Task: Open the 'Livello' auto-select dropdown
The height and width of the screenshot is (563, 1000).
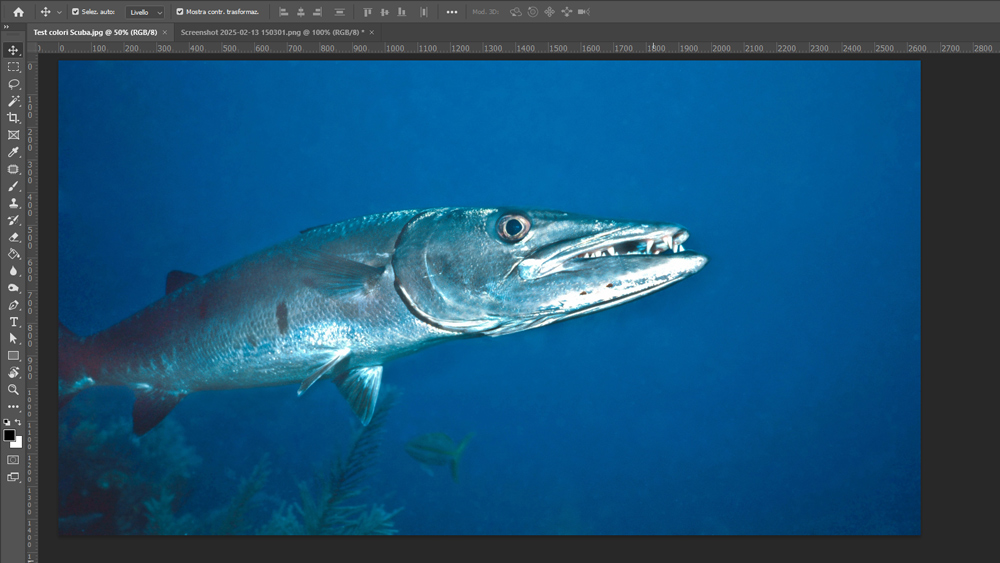Action: pyautogui.click(x=145, y=12)
